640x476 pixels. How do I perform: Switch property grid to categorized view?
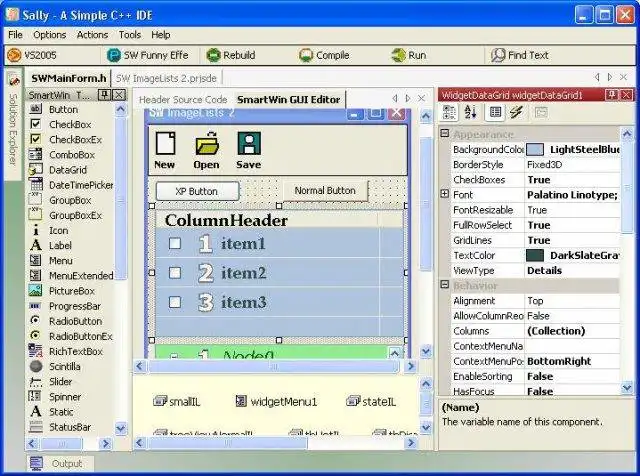449,112
